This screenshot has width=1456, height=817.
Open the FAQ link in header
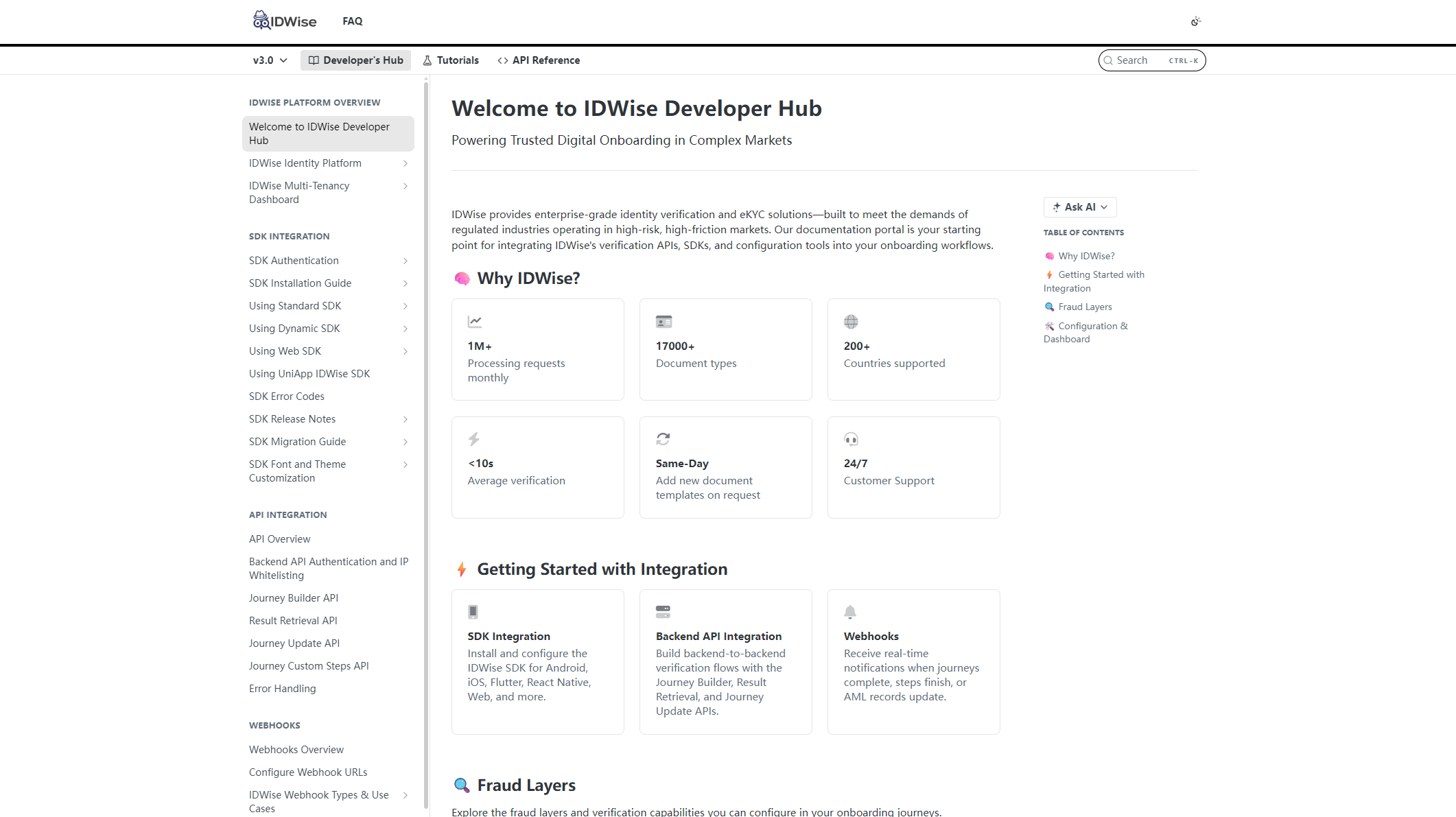353,21
